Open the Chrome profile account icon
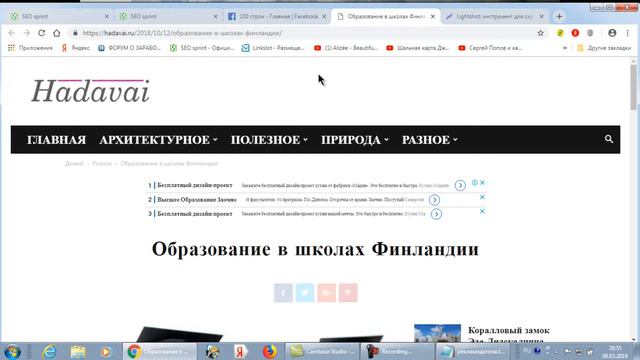This screenshot has height=360, width=640. pyautogui.click(x=612, y=33)
